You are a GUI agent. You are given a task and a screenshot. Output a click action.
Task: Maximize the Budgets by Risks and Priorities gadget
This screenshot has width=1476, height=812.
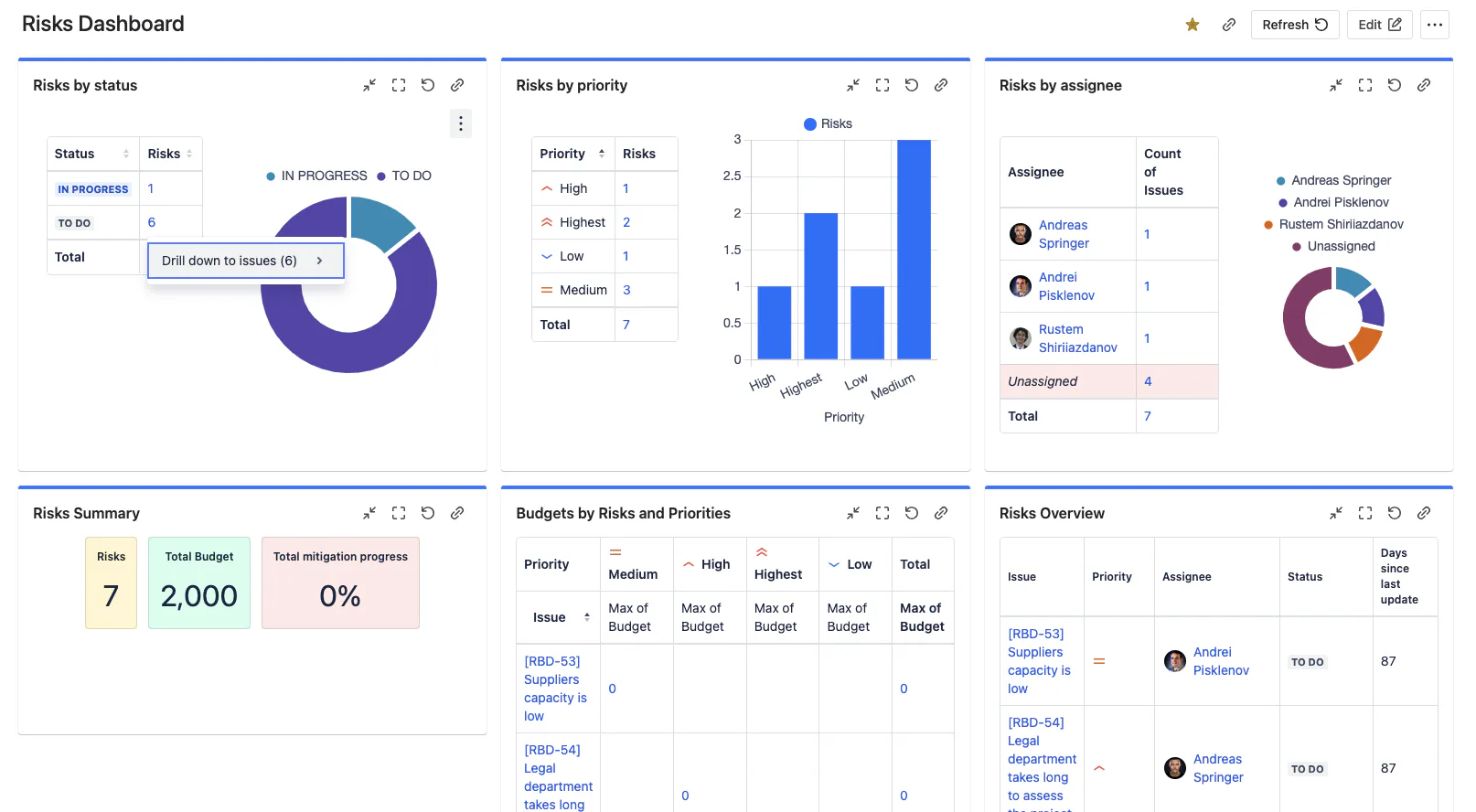tap(882, 513)
